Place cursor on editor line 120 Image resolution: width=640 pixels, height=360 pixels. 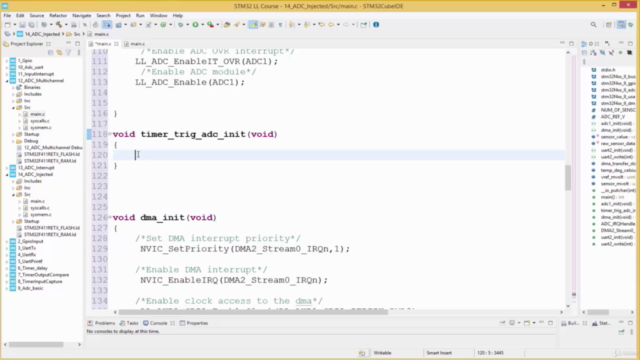pyautogui.click(x=339, y=155)
